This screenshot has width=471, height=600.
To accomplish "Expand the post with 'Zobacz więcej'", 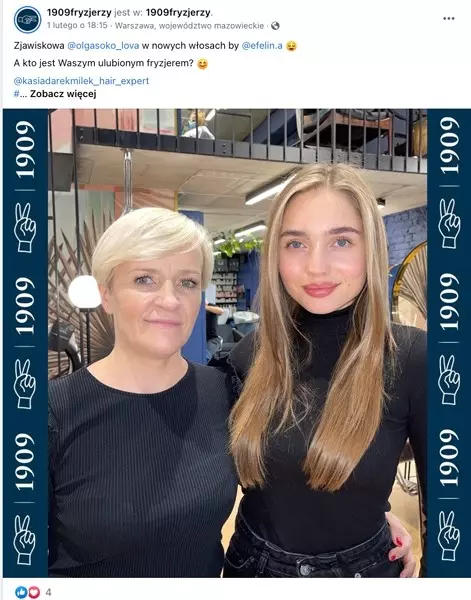I will (x=63, y=94).
